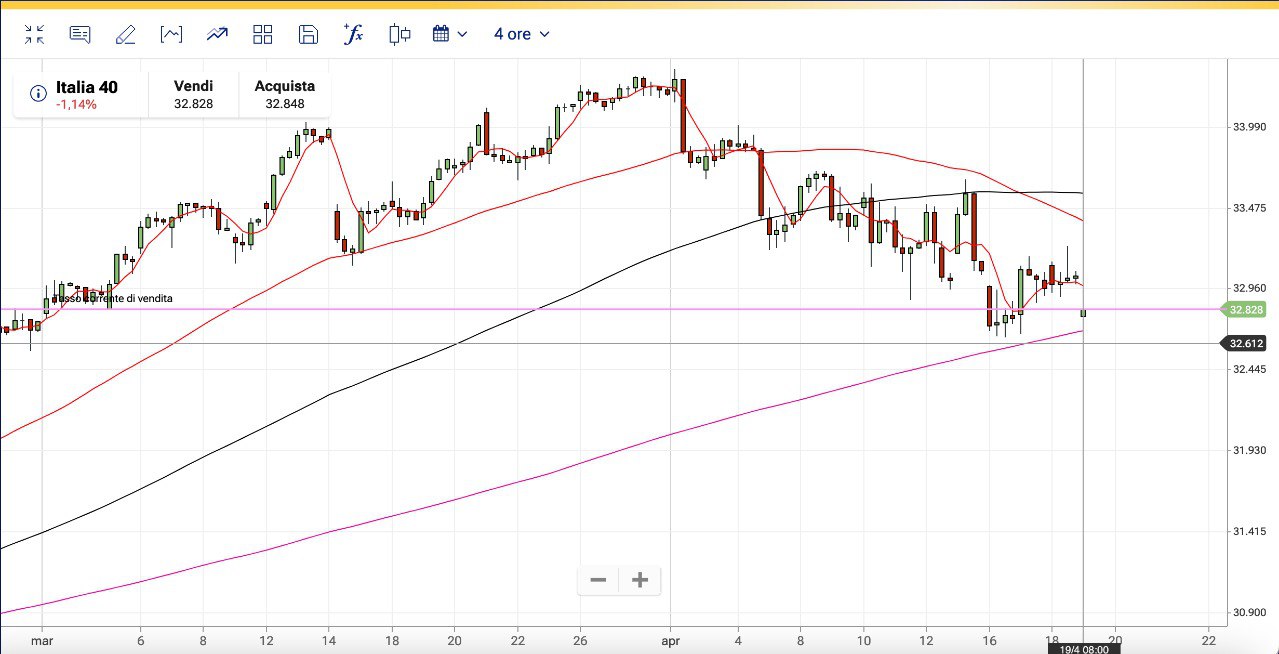Open the comment annotation tool
The height and width of the screenshot is (654, 1279).
80,35
